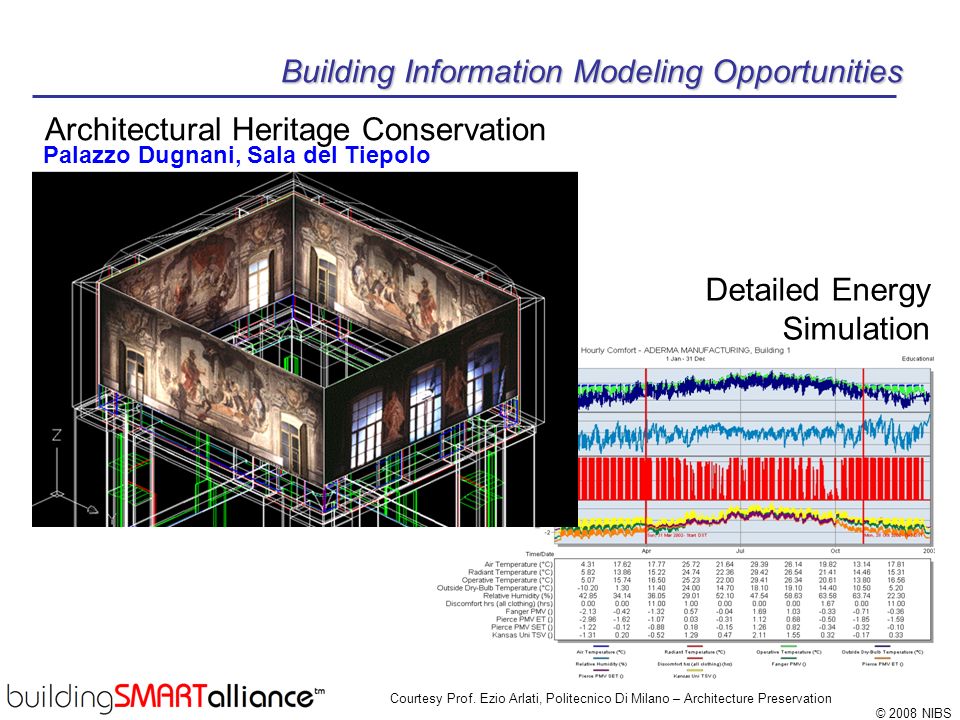Click the Pierce PMV SET legend entry
Viewport: 960px width, 720px height.
pyautogui.click(x=601, y=674)
